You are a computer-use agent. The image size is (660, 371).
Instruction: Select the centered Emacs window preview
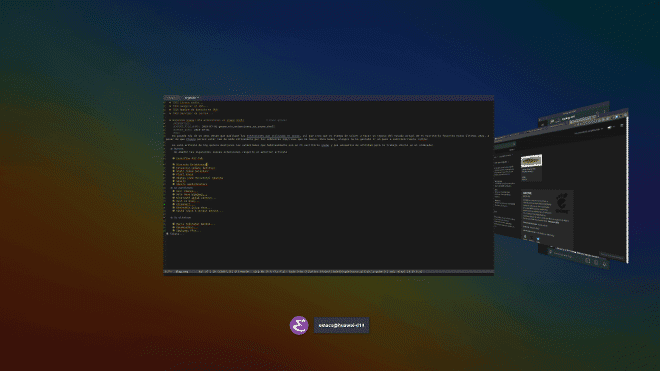point(328,186)
